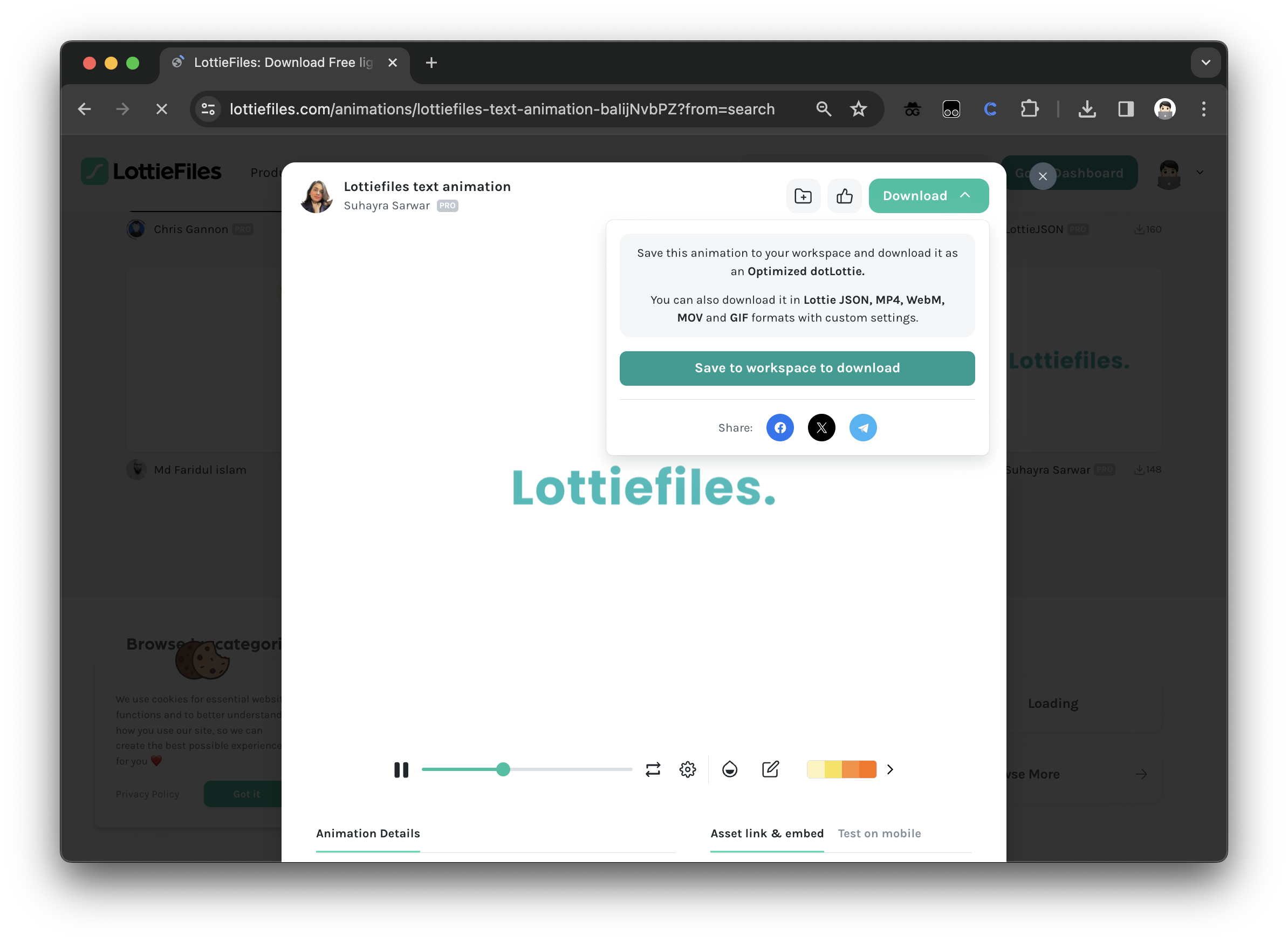Screen dimensions: 1288x942
Task: Click Save to workspace to download button
Action: coord(797,367)
